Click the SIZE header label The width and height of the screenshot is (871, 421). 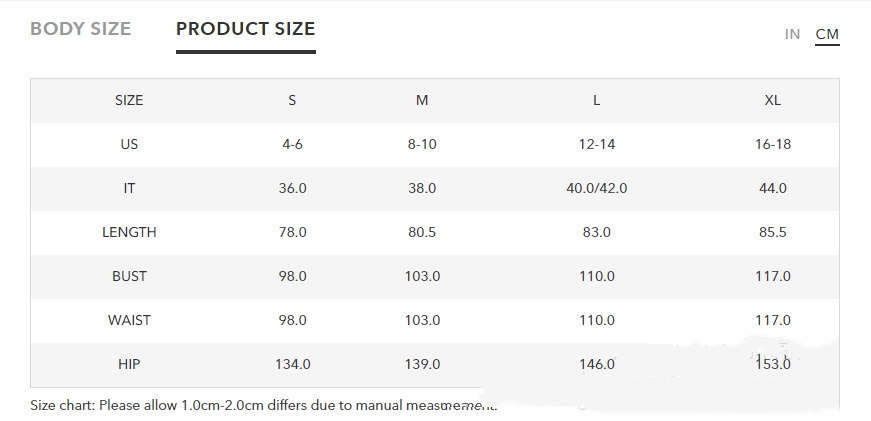pyautogui.click(x=129, y=100)
